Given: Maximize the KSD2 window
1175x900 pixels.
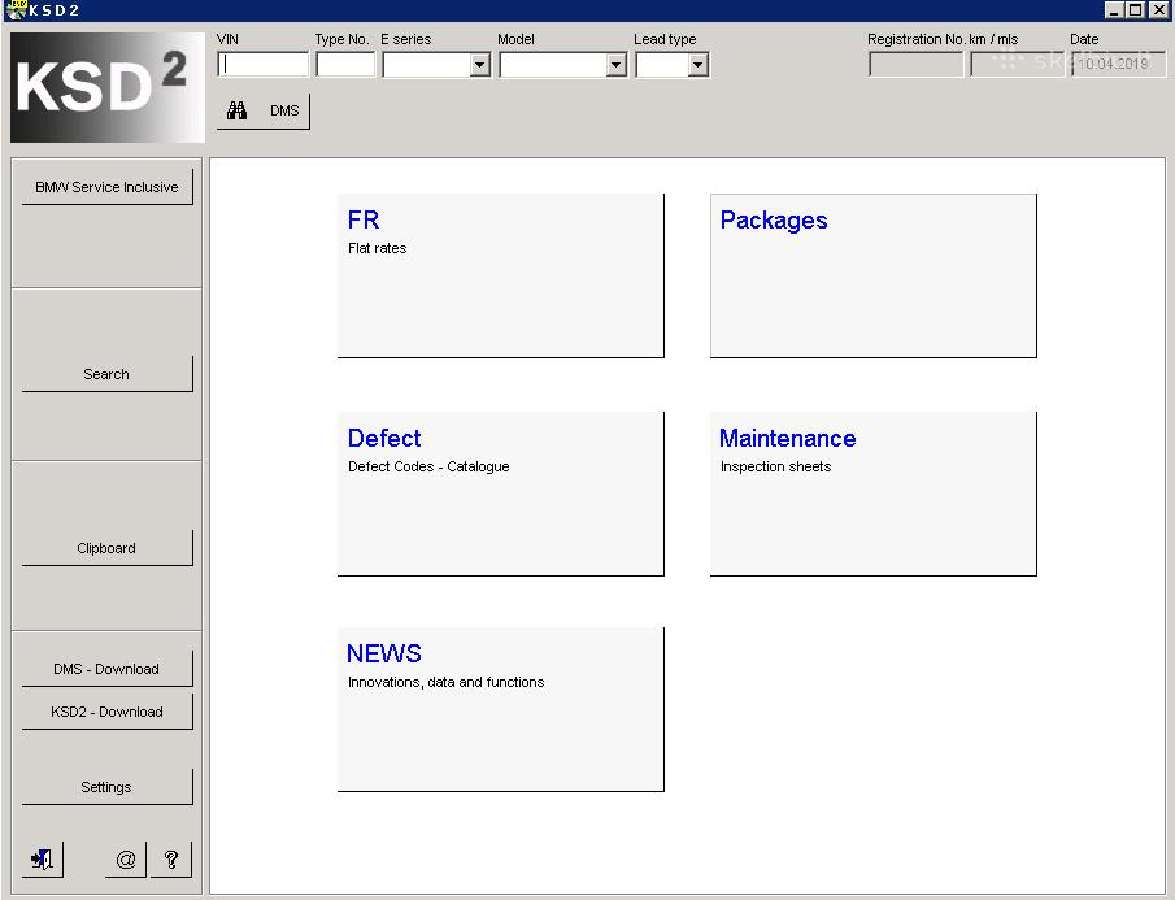Looking at the screenshot, I should [x=1136, y=10].
